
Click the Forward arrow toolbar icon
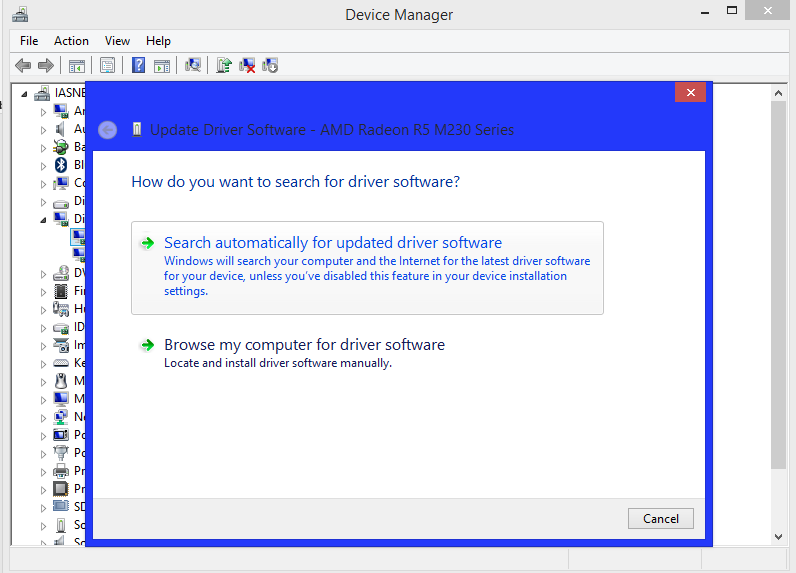45,66
